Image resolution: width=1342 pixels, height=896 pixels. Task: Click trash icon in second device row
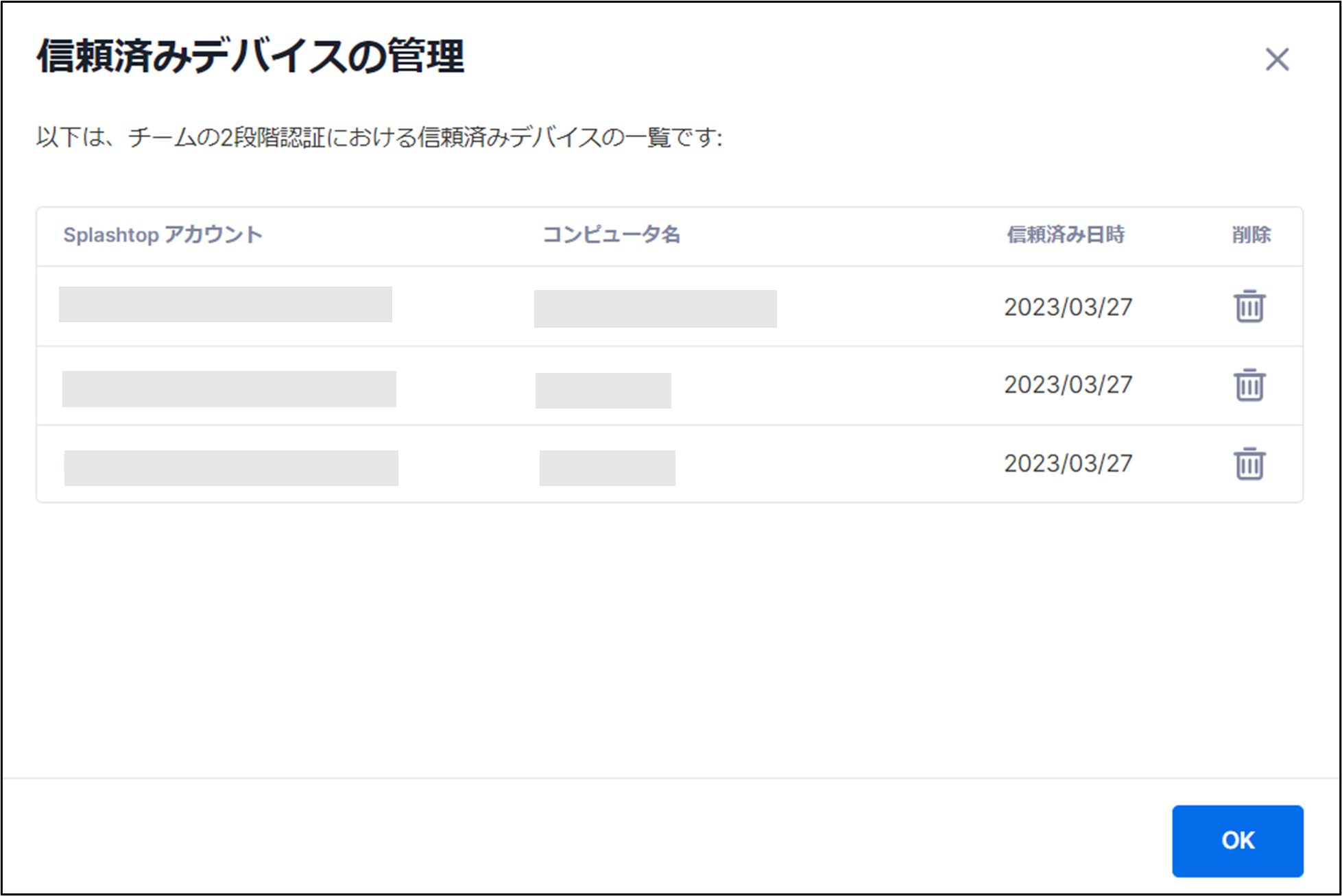pyautogui.click(x=1249, y=385)
